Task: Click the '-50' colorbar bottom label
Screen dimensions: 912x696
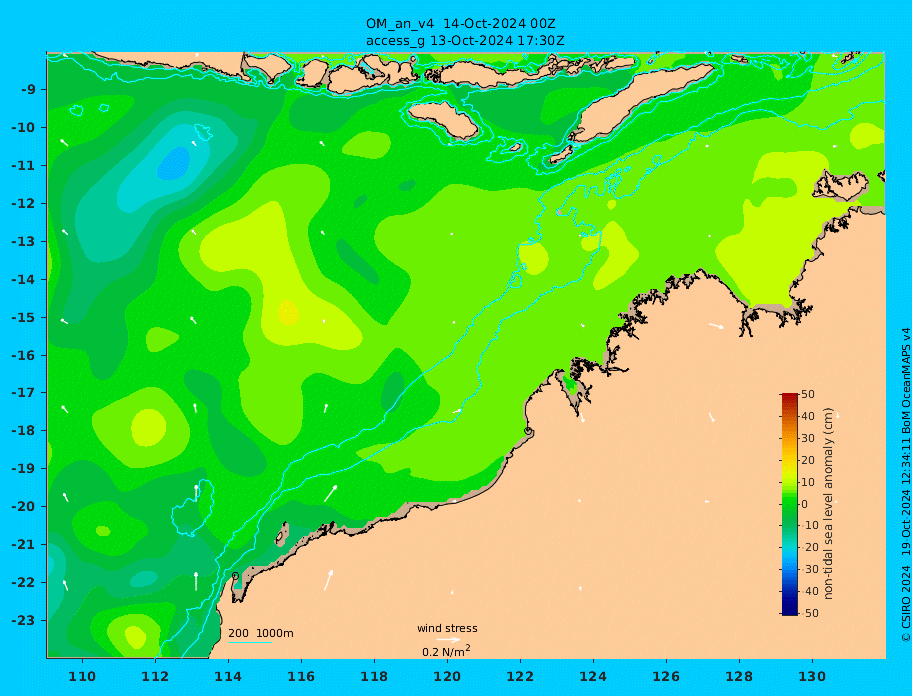Action: click(808, 613)
